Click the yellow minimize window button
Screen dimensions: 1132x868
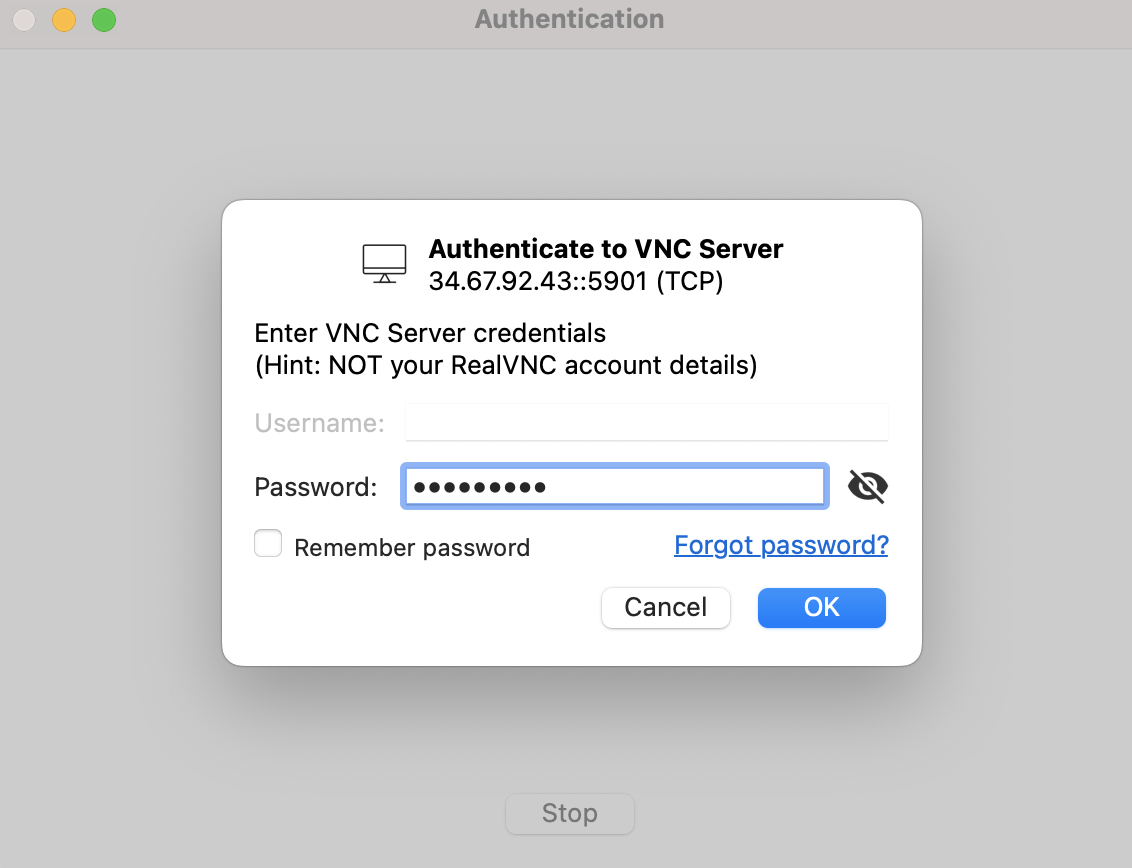pyautogui.click(x=64, y=19)
